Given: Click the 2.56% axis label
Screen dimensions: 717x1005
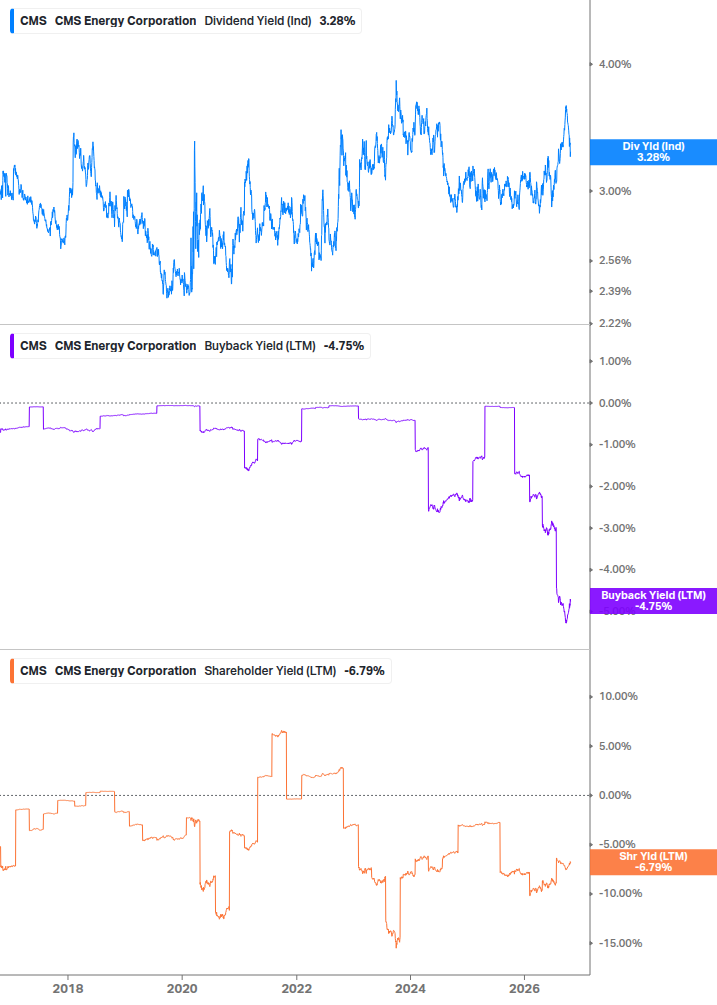Looking at the screenshot, I should coord(615,260).
